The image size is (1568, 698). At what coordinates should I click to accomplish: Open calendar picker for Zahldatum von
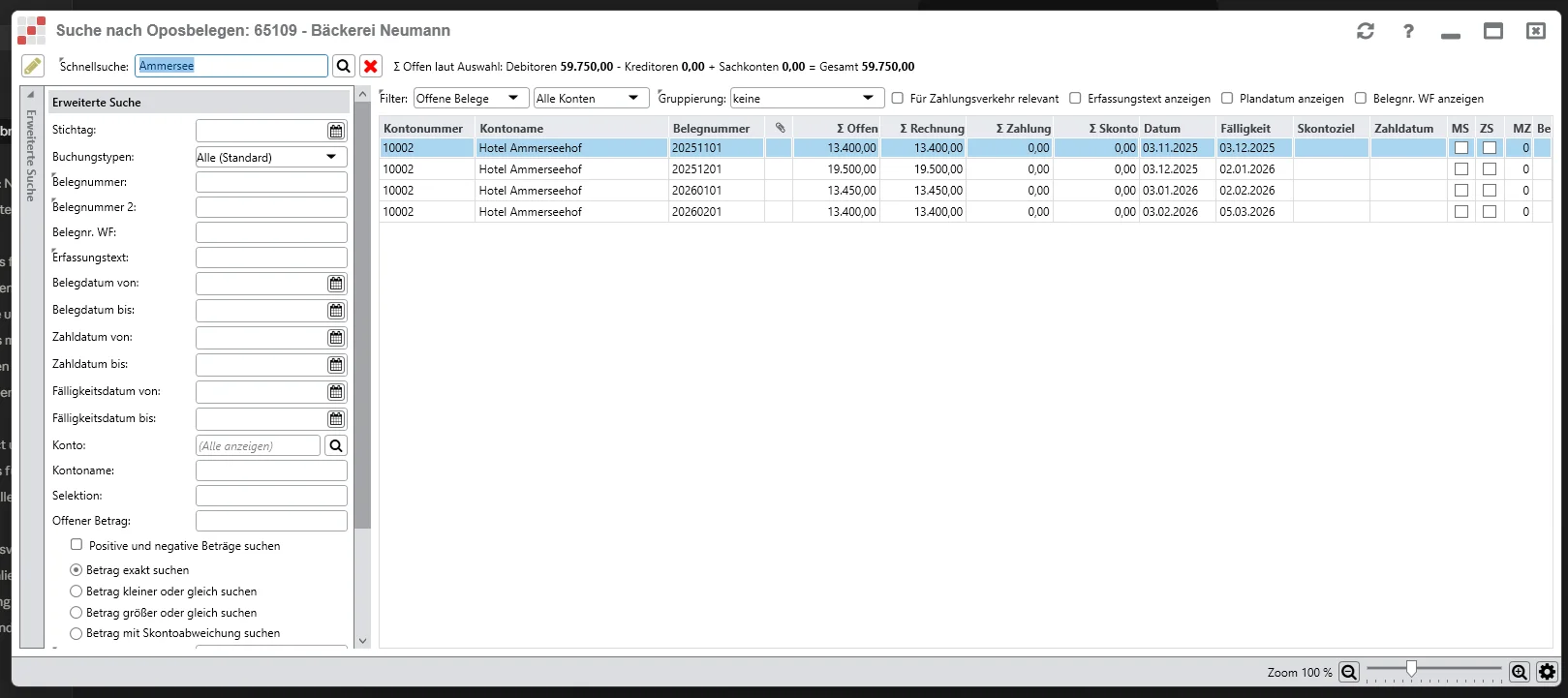(x=335, y=338)
